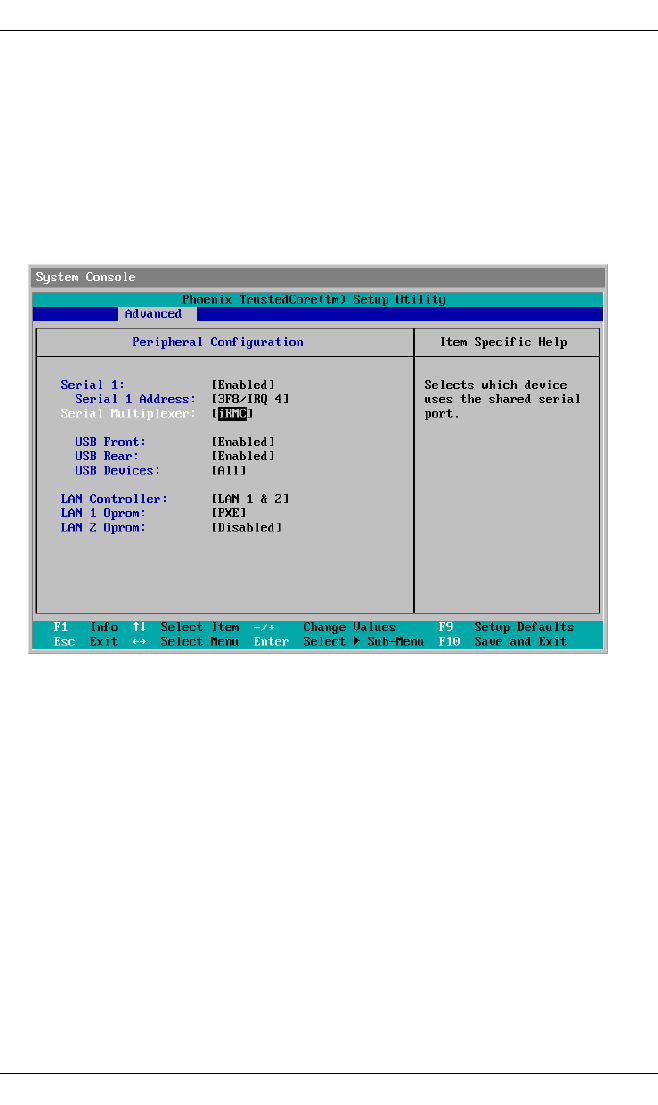Select the LAN 2 Oprom label
Screen dimensions: 658x1105
pyautogui.click(x=103, y=528)
